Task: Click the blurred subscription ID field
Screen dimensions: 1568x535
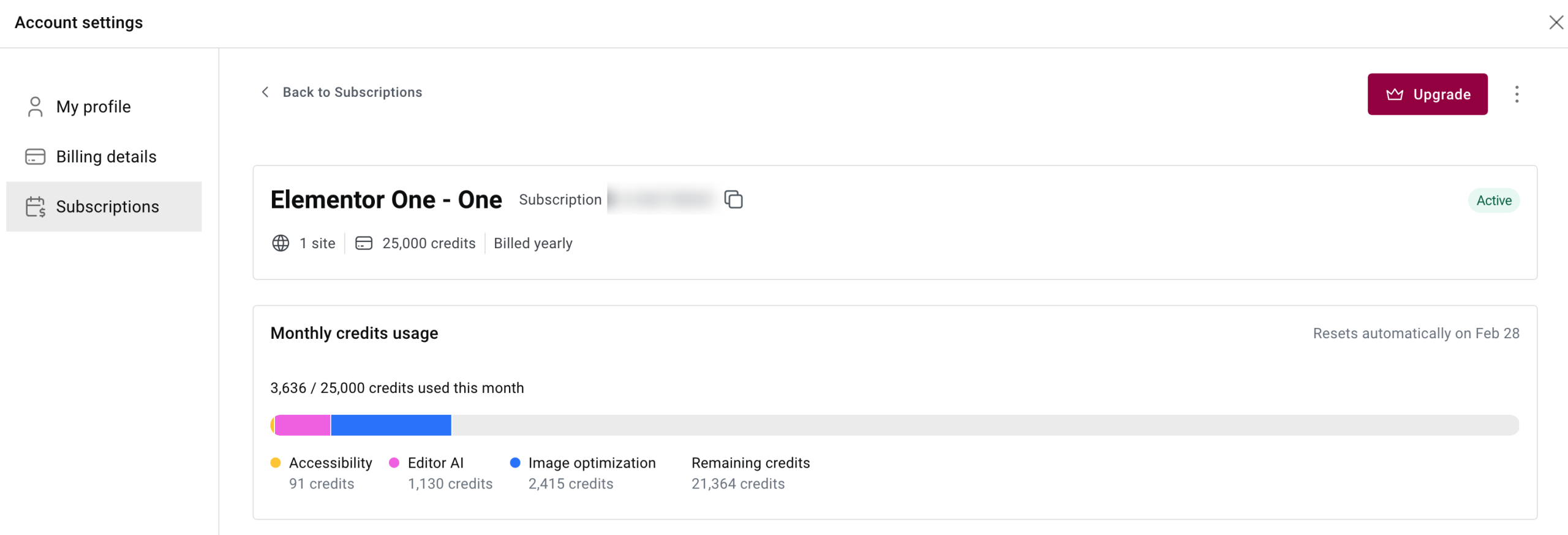Action: 660,199
